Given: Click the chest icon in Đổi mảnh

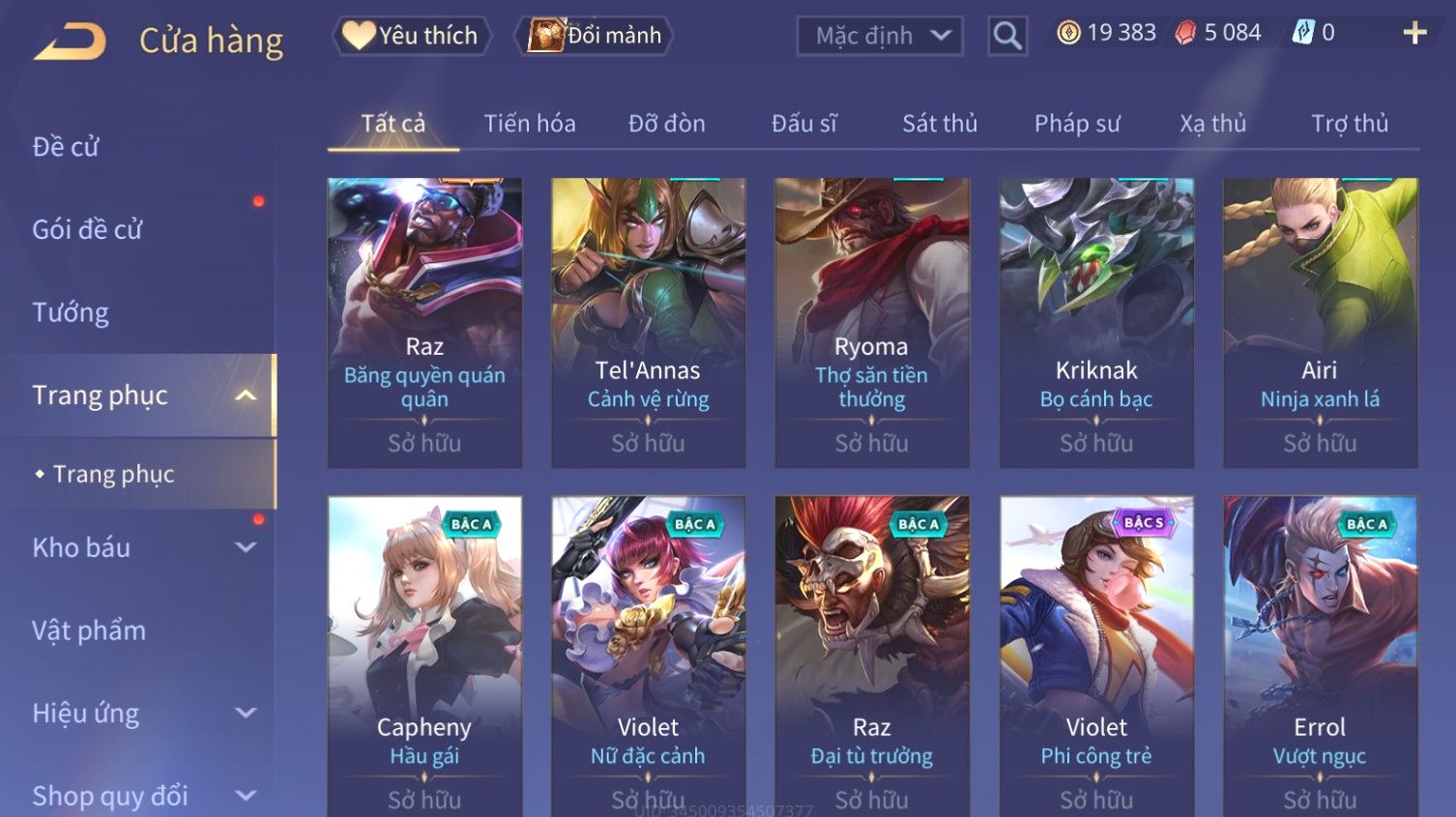Looking at the screenshot, I should point(546,36).
